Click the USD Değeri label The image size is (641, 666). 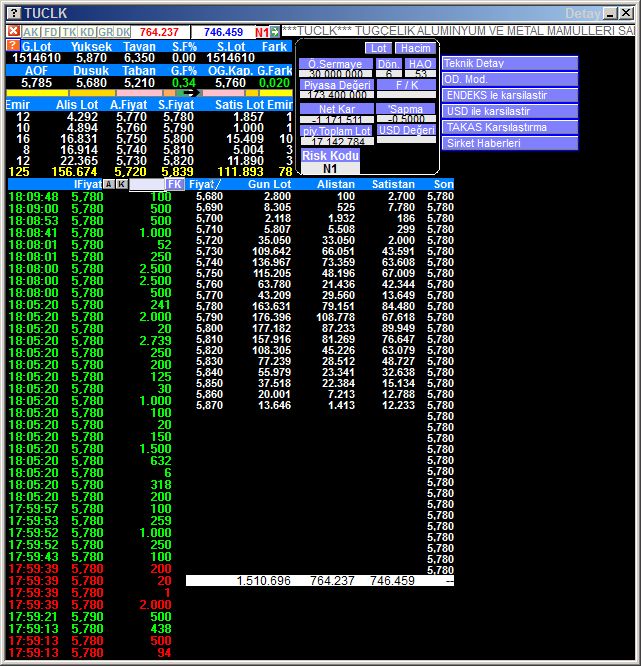click(x=407, y=130)
